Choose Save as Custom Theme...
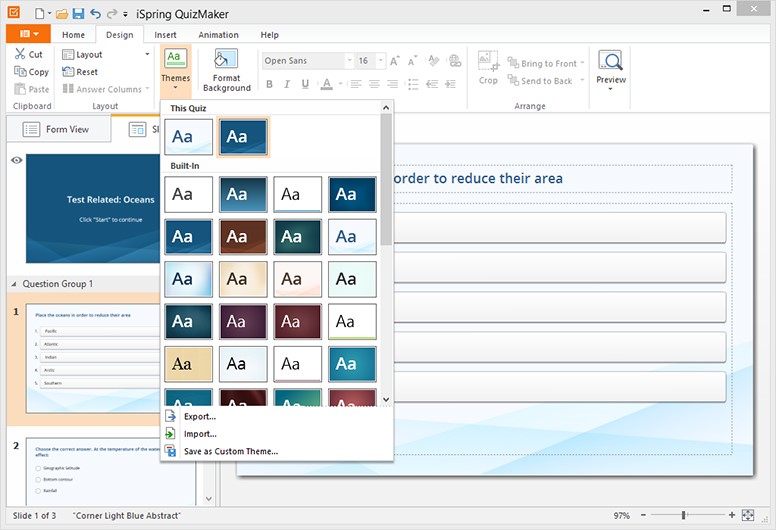 pyautogui.click(x=231, y=451)
